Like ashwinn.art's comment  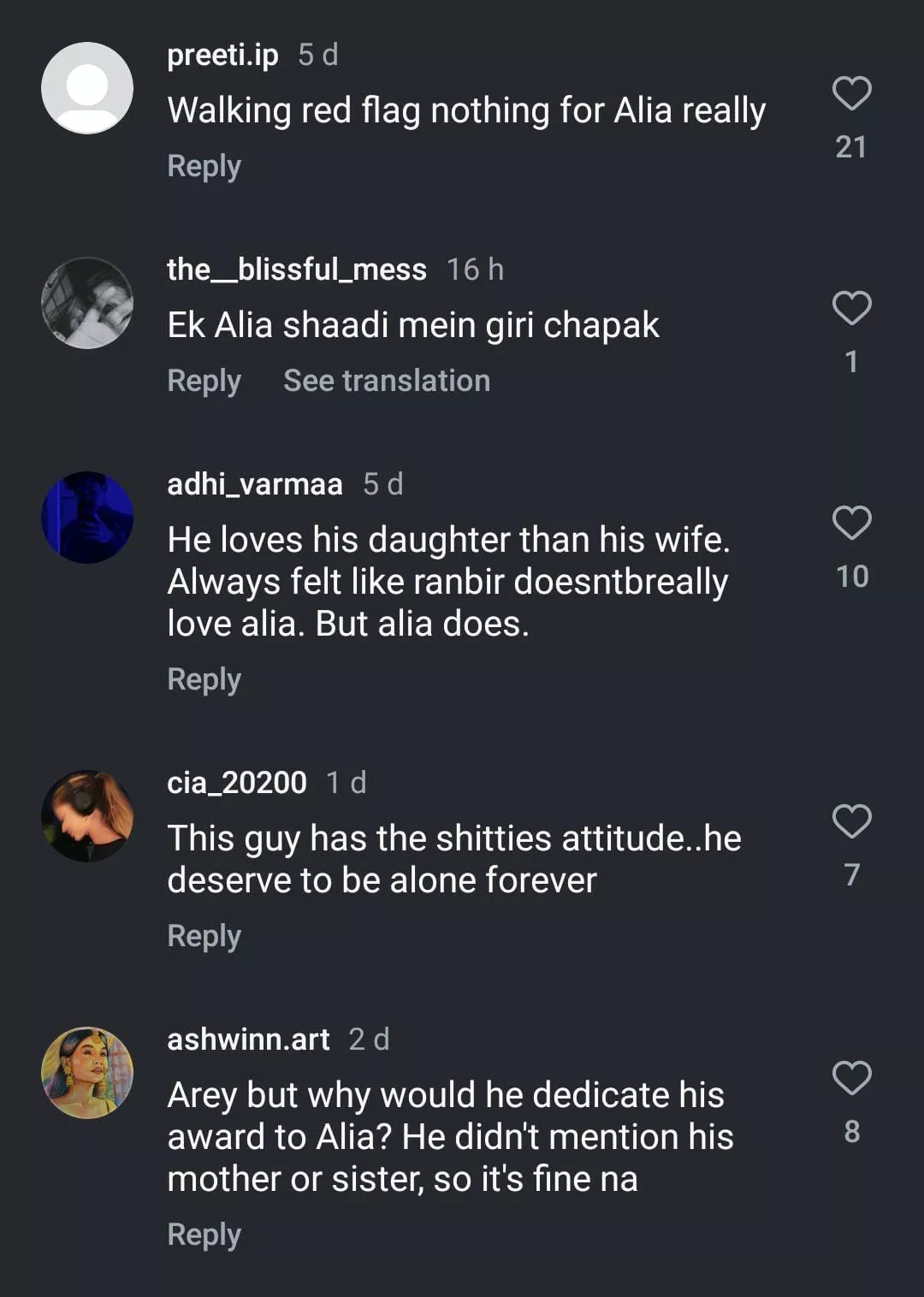click(851, 1078)
